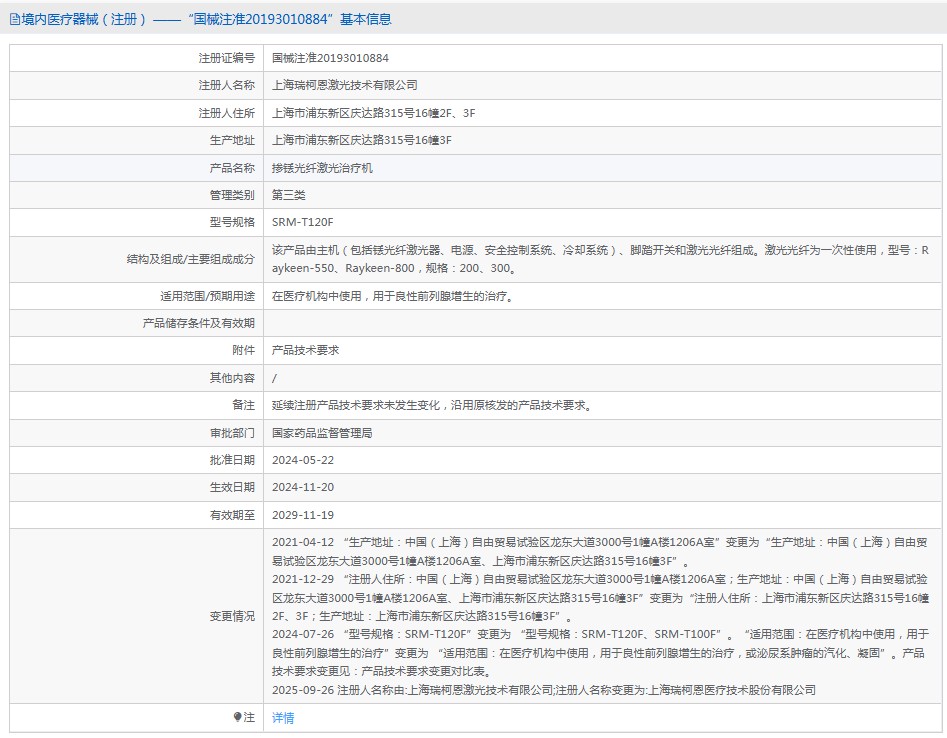Viewport: 947px width, 738px height.
Task: Click the 适用范围/预期用途 description text
Action: (392, 296)
